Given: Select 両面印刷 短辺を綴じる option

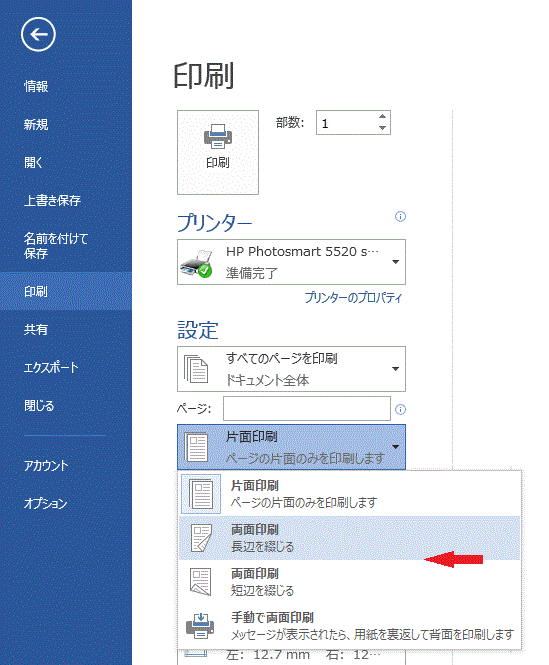Looking at the screenshot, I should (349, 582).
